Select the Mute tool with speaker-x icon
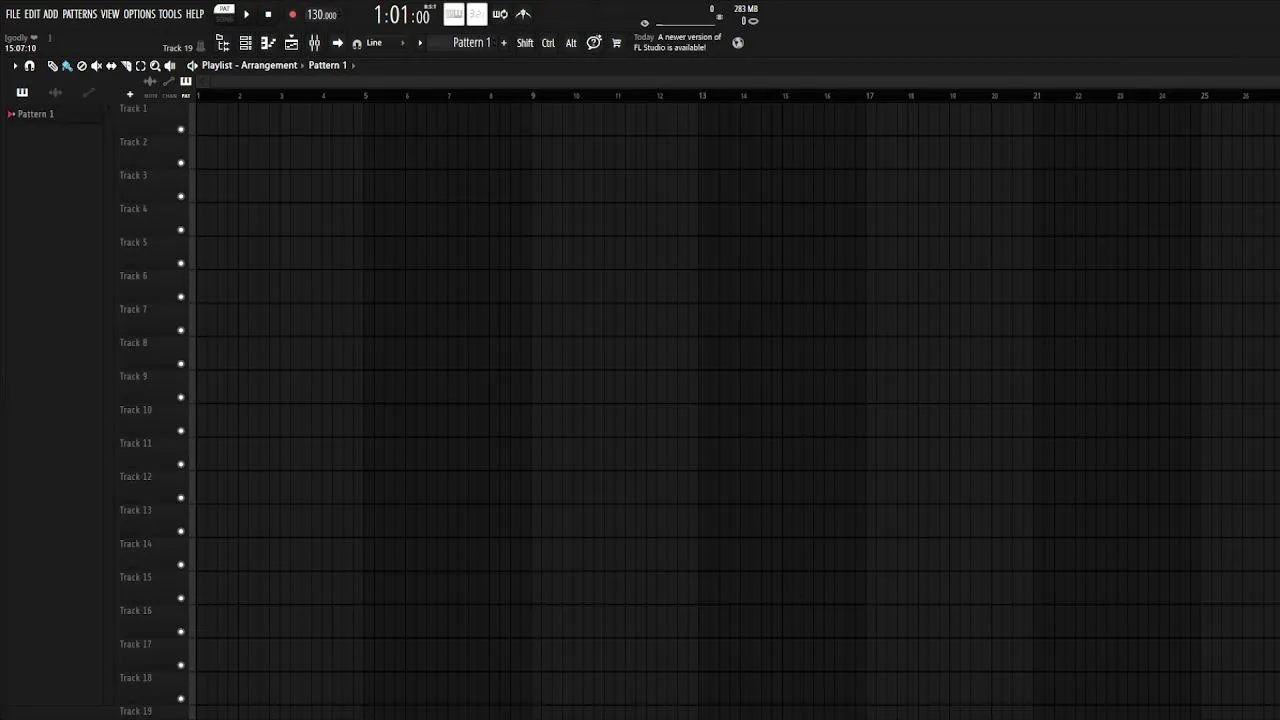 tap(96, 66)
